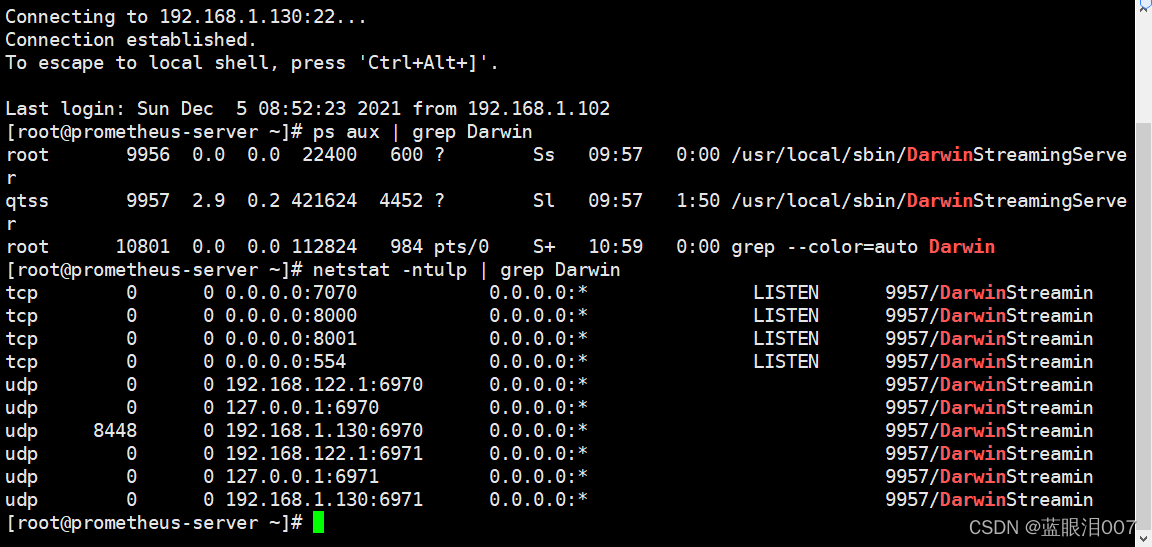Viewport: 1152px width, 547px height.
Task: Click the 0.0.0.0:554 local address
Action: (x=285, y=362)
